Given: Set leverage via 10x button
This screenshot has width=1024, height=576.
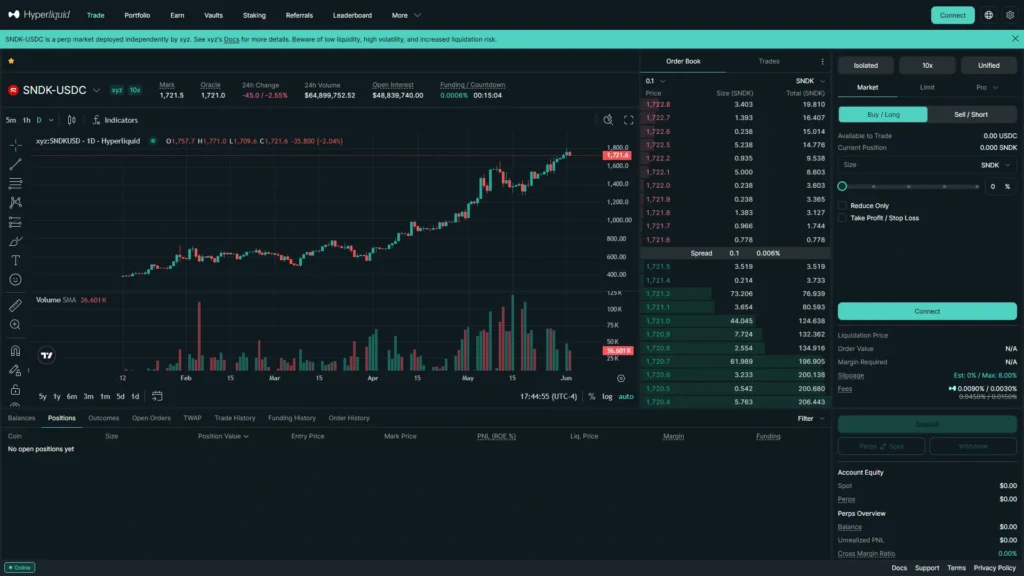Looking at the screenshot, I should [927, 65].
